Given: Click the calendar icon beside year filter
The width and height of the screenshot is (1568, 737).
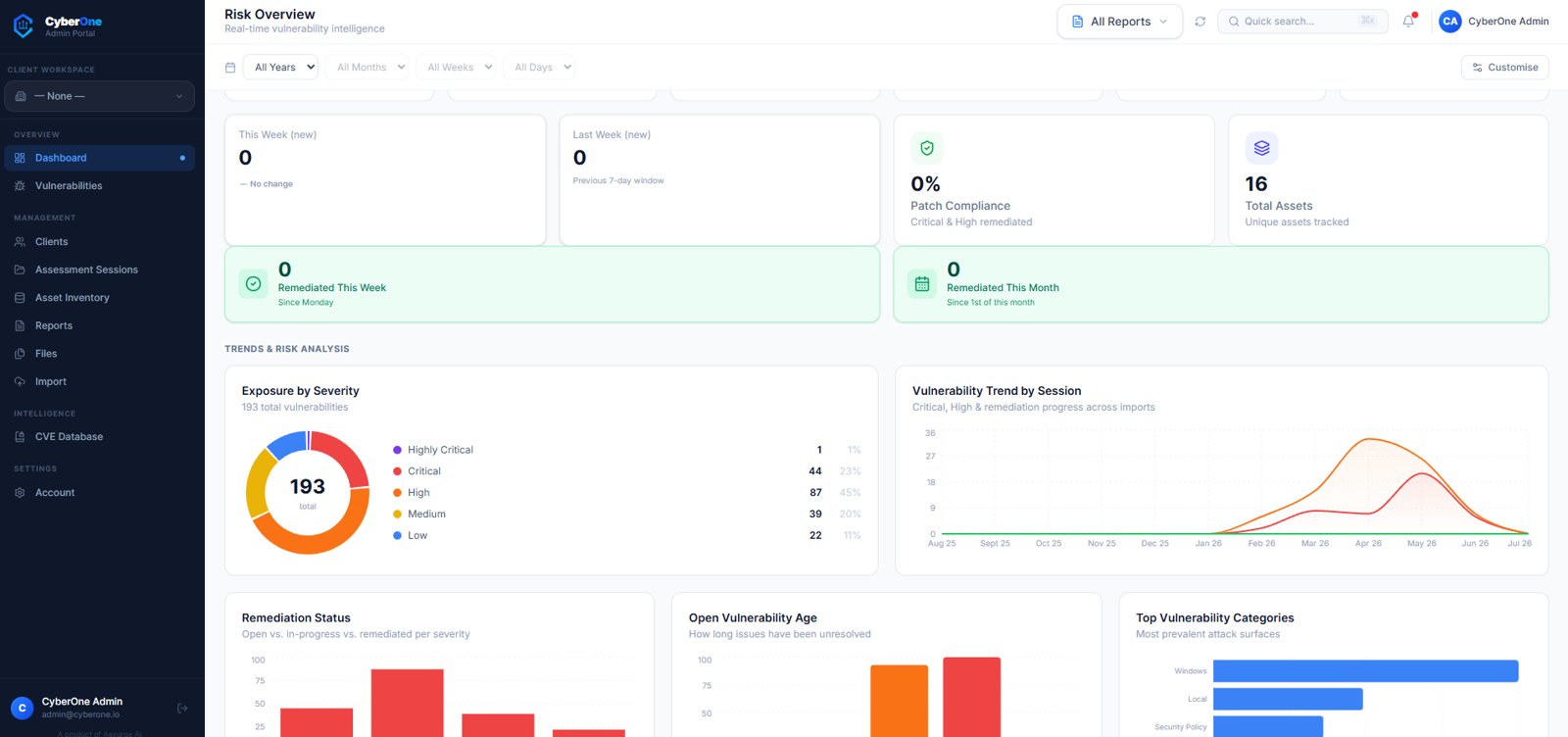Looking at the screenshot, I should coord(230,68).
